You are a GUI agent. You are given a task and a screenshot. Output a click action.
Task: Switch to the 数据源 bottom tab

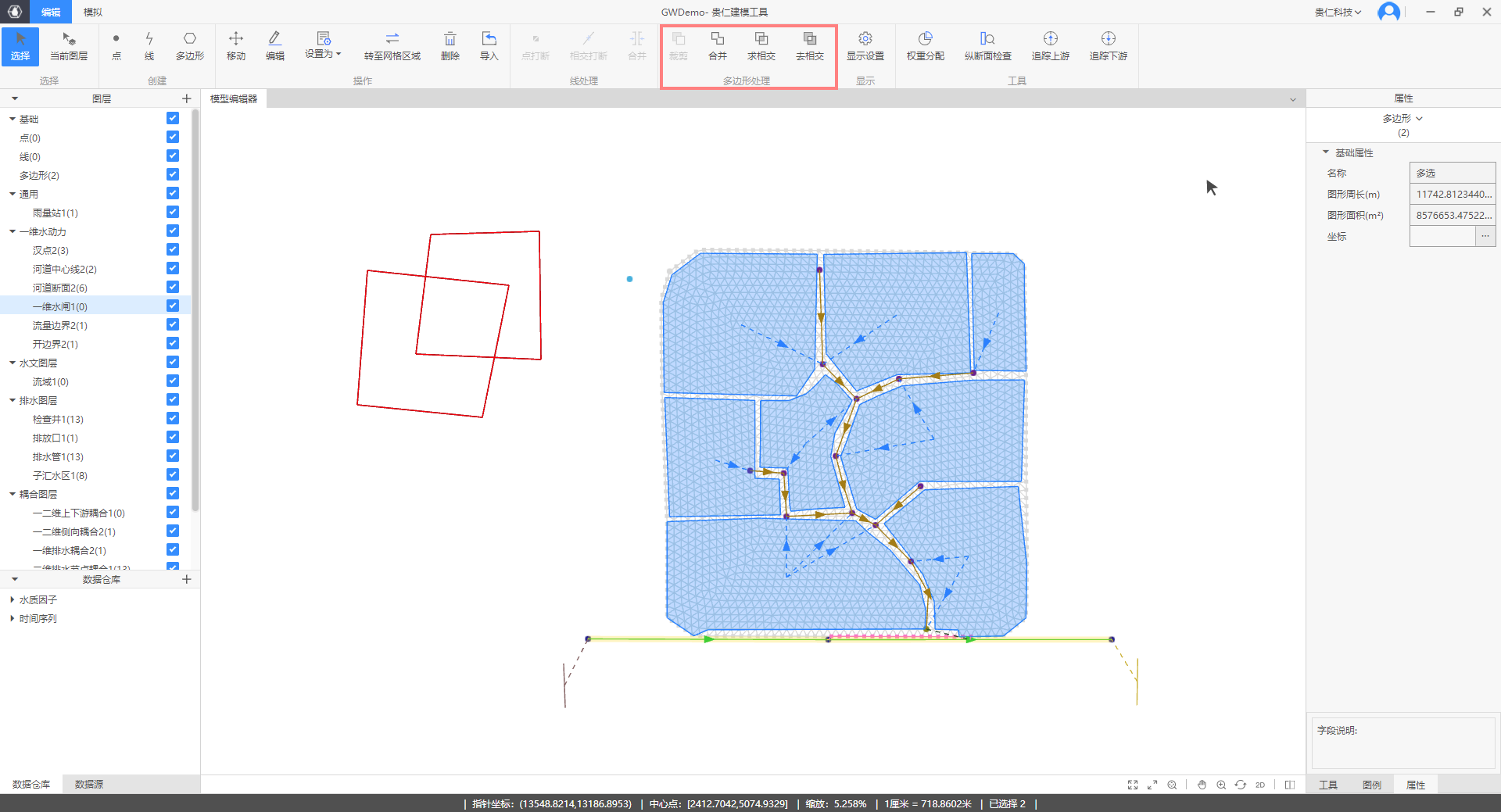pos(89,784)
